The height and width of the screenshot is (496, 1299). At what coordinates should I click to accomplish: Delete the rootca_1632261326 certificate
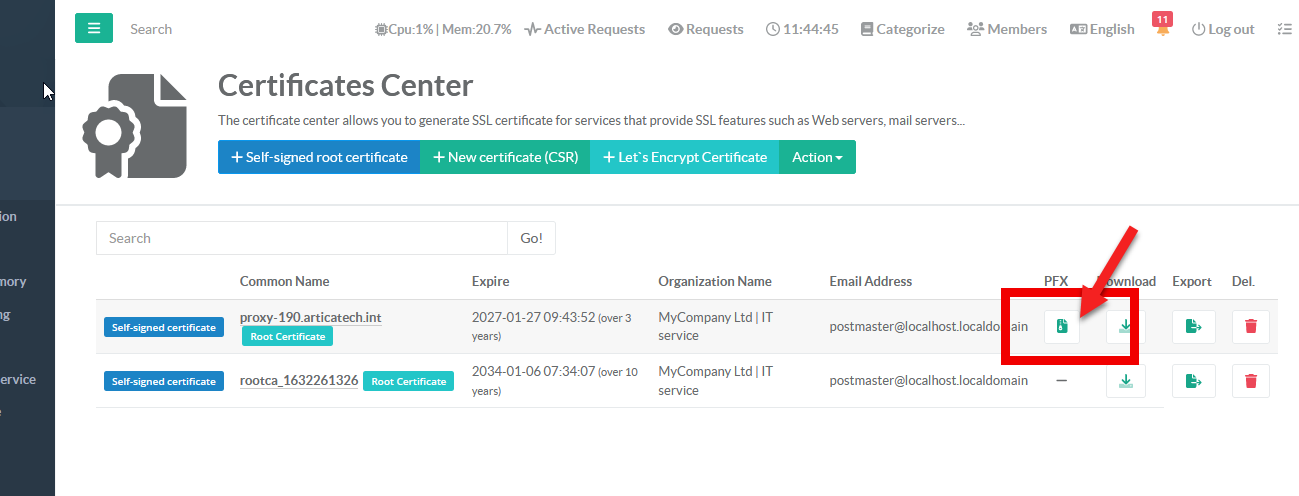coord(1250,381)
